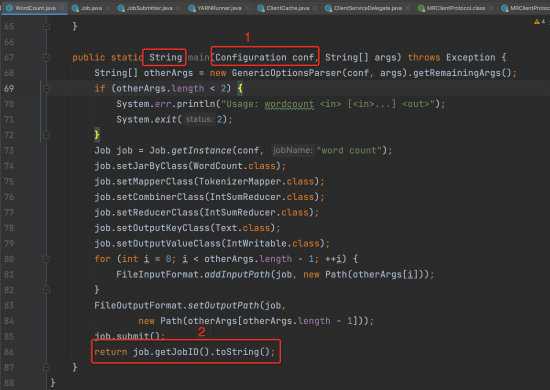Select the JobSubmitter.java tab
This screenshot has width=550, height=390.
[x=149, y=8]
